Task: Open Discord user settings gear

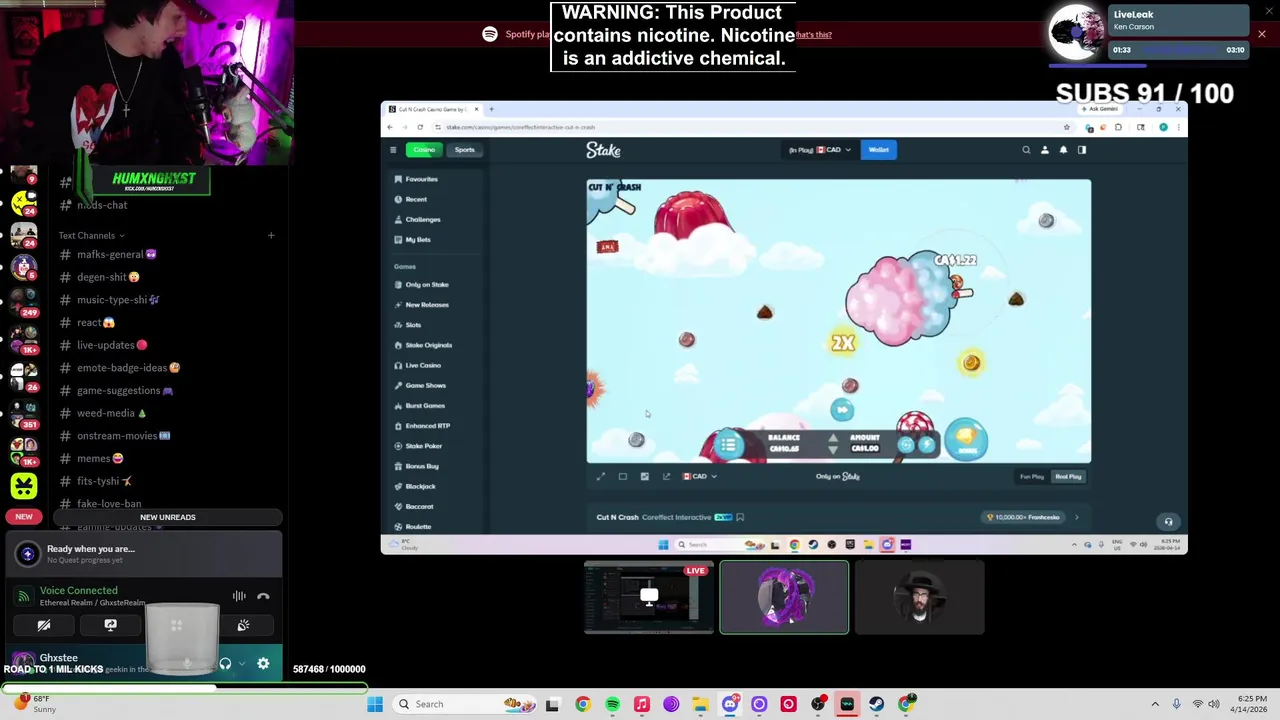Action: pyautogui.click(x=263, y=664)
